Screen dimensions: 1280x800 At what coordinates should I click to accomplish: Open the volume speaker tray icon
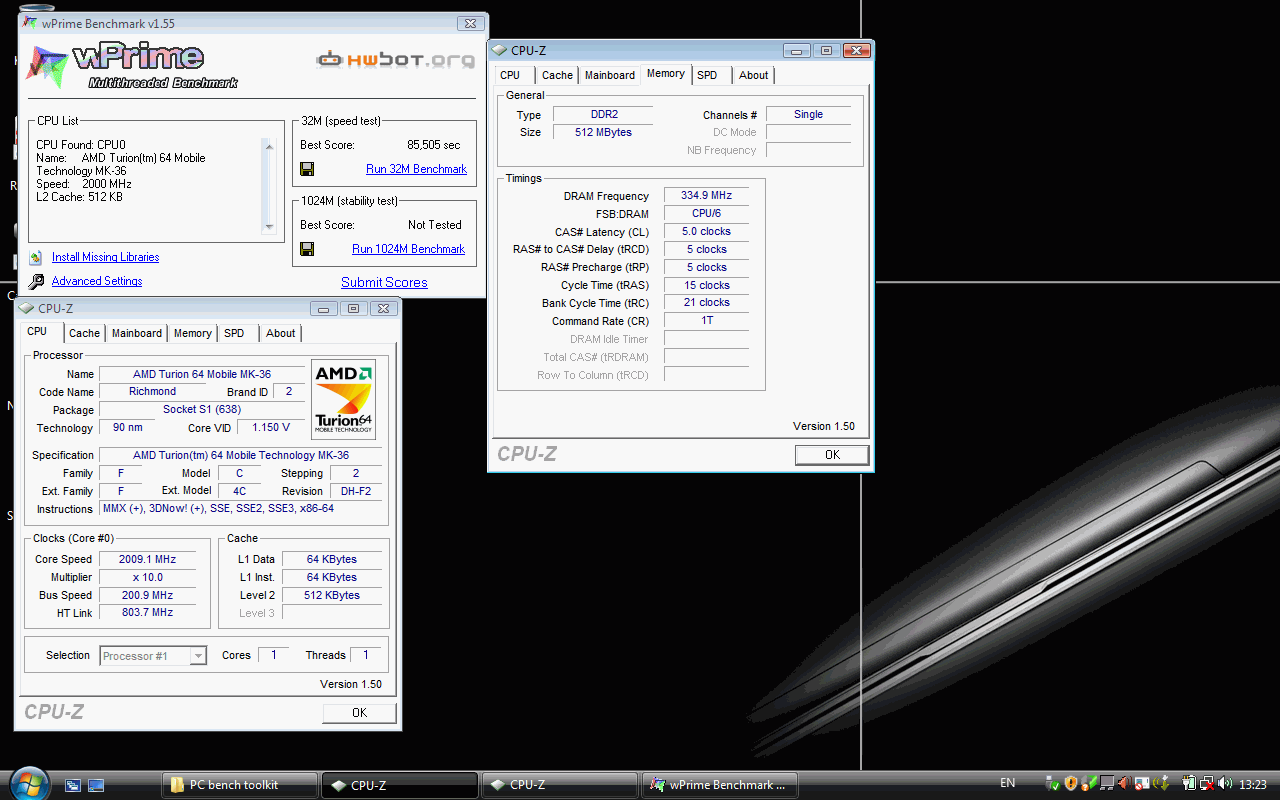[1225, 783]
